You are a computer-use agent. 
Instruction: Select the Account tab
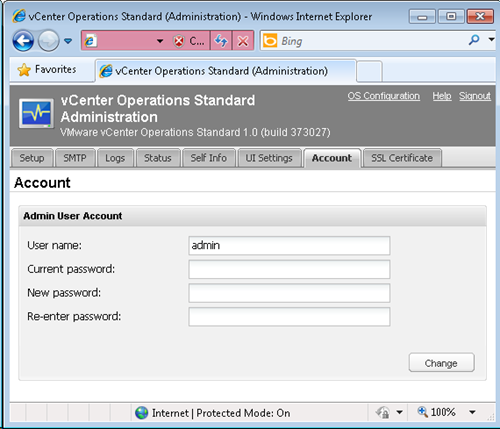click(x=332, y=158)
